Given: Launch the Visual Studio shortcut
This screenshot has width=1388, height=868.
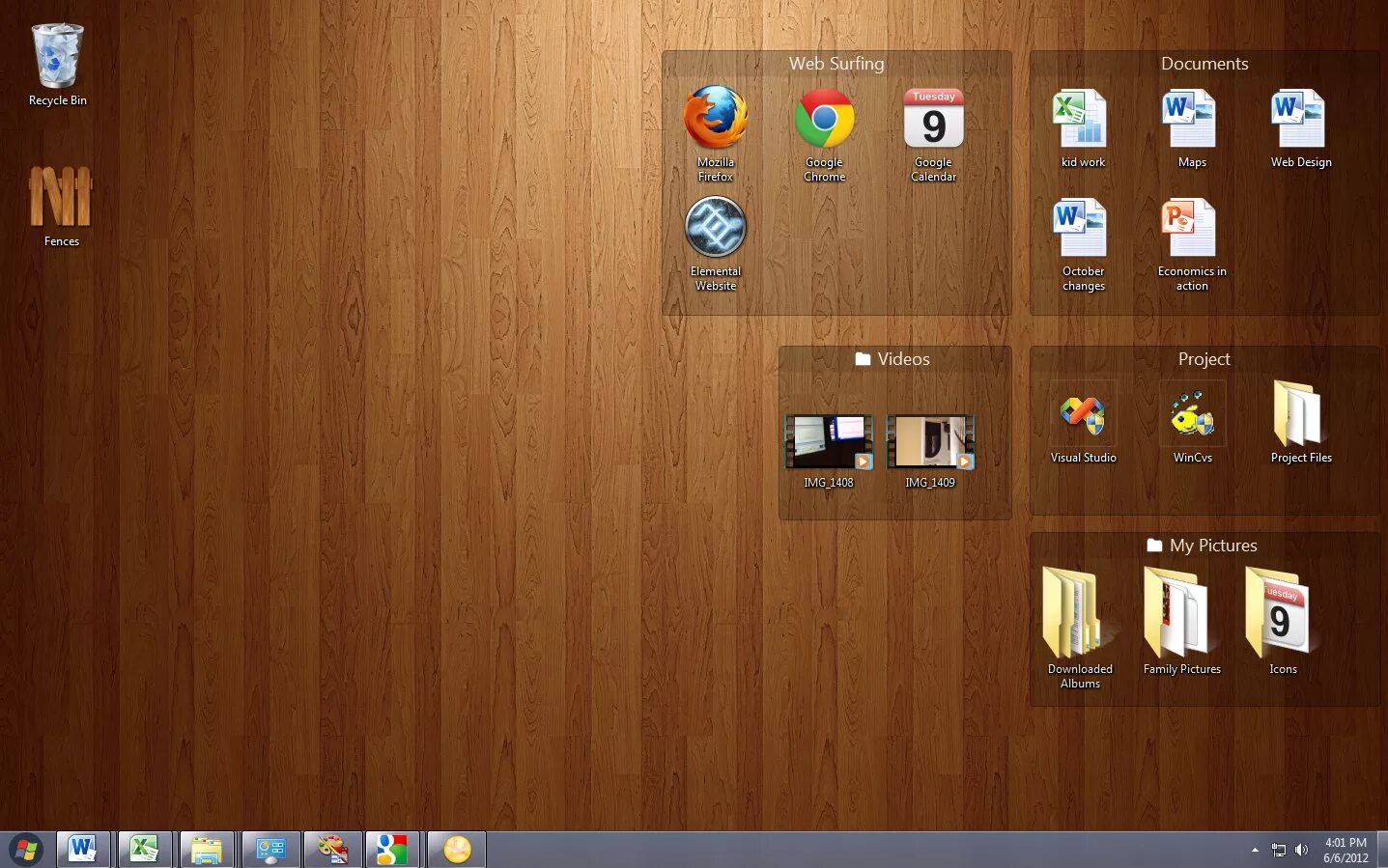Looking at the screenshot, I should coord(1083,423).
